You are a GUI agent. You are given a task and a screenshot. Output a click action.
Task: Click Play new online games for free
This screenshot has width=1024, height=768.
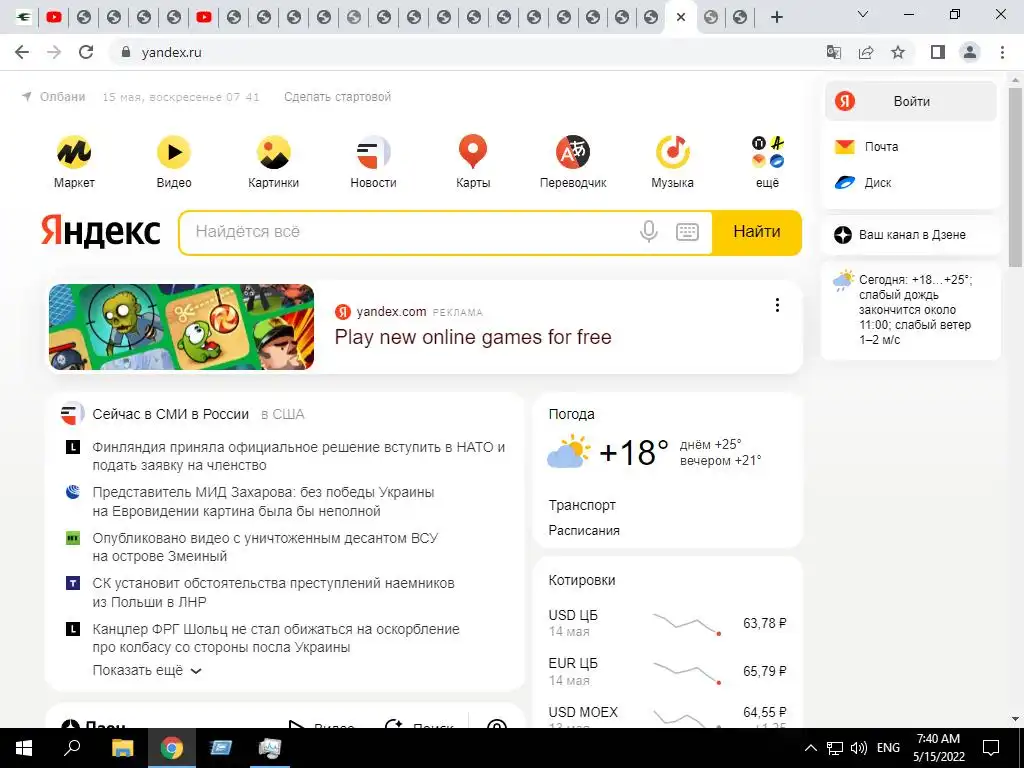pyautogui.click(x=473, y=337)
